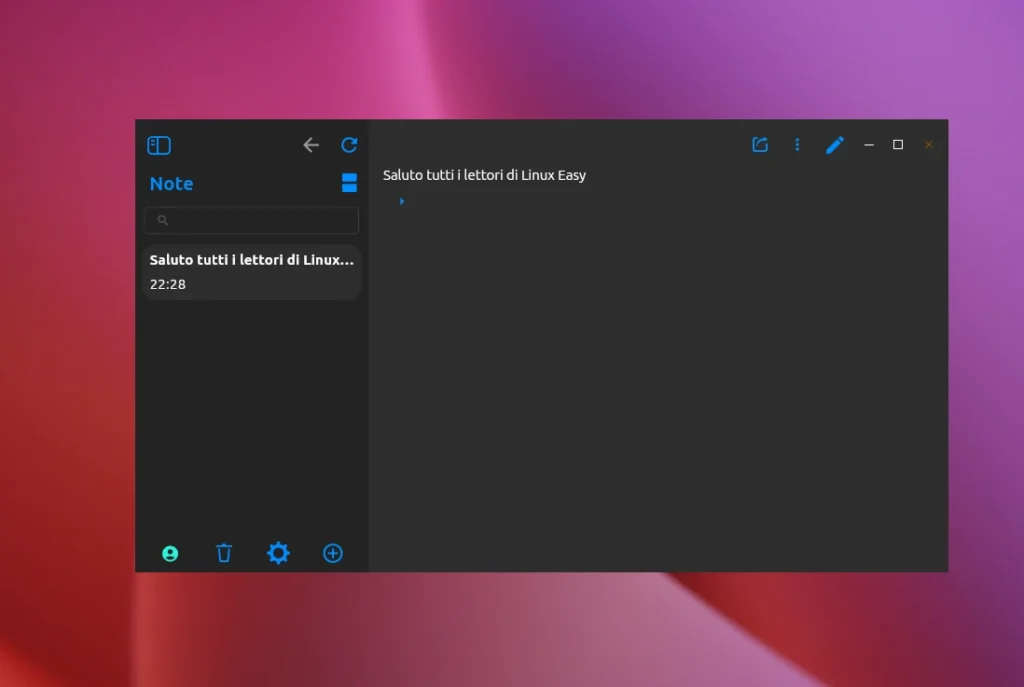
Task: Refresh the notes list
Action: coord(349,145)
